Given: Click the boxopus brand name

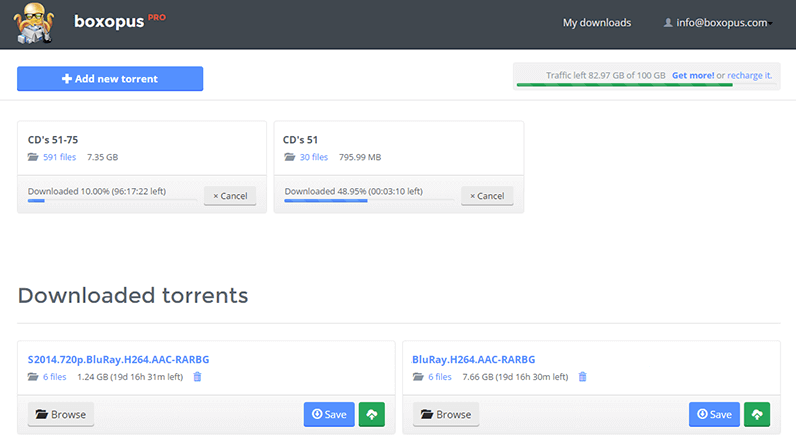Looking at the screenshot, I should click(109, 21).
